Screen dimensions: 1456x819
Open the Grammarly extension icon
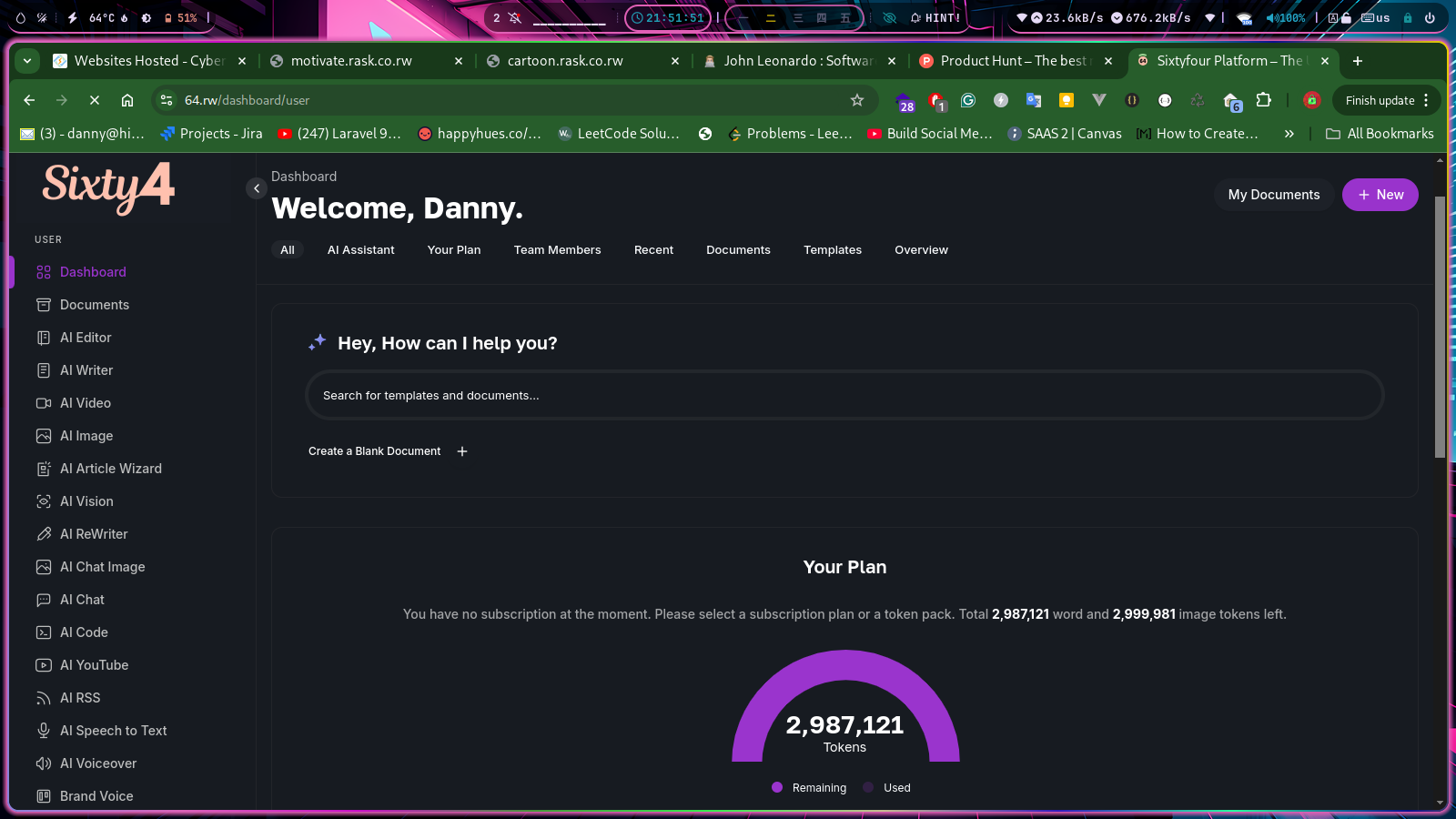(x=968, y=100)
